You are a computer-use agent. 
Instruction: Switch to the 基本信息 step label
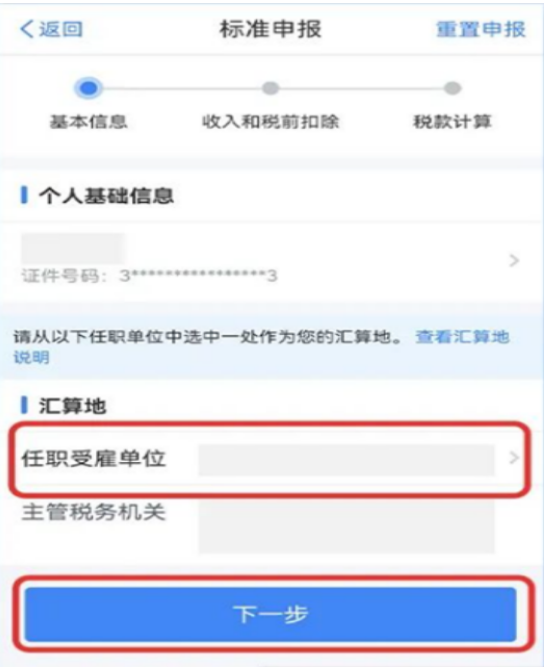pyautogui.click(x=88, y=122)
